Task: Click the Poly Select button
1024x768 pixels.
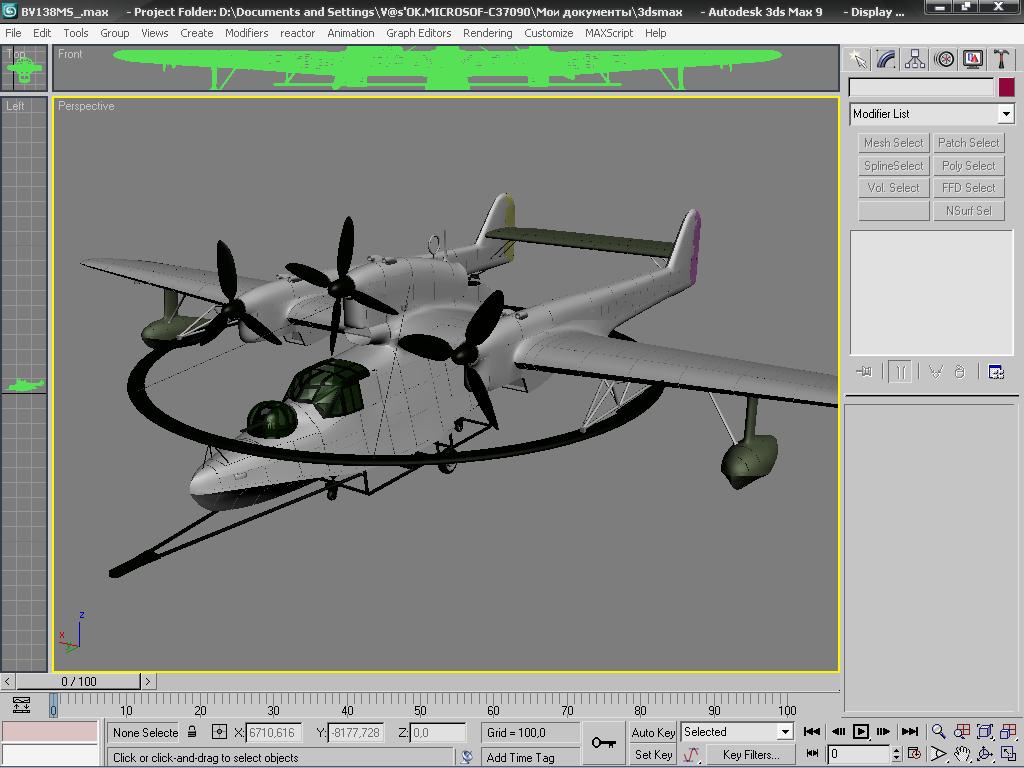Action: click(968, 166)
